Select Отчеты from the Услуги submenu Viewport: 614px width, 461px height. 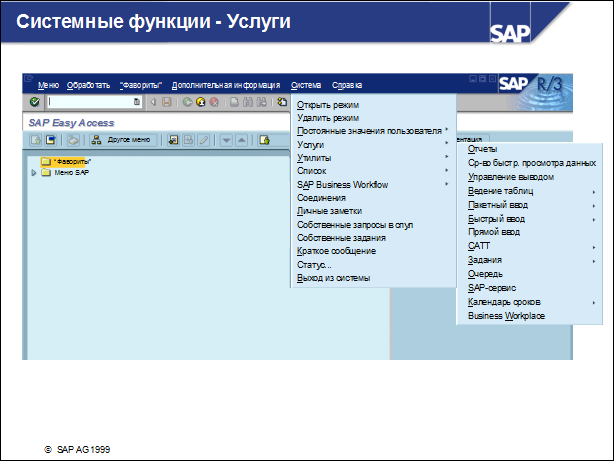482,149
